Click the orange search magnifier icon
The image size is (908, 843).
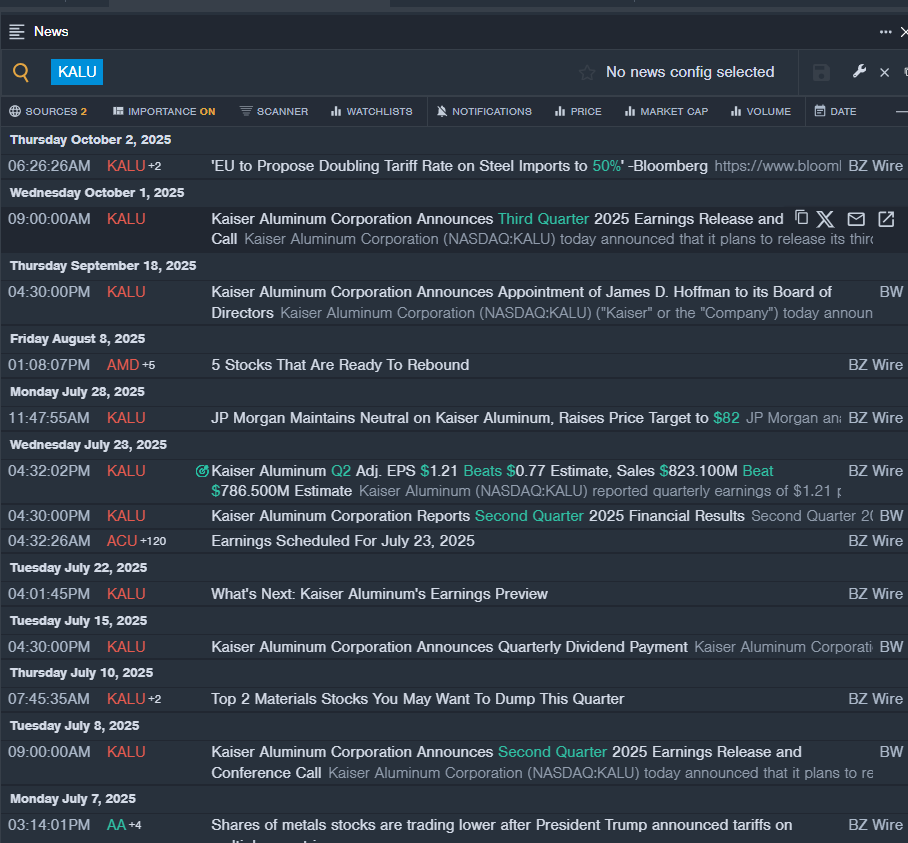point(21,72)
